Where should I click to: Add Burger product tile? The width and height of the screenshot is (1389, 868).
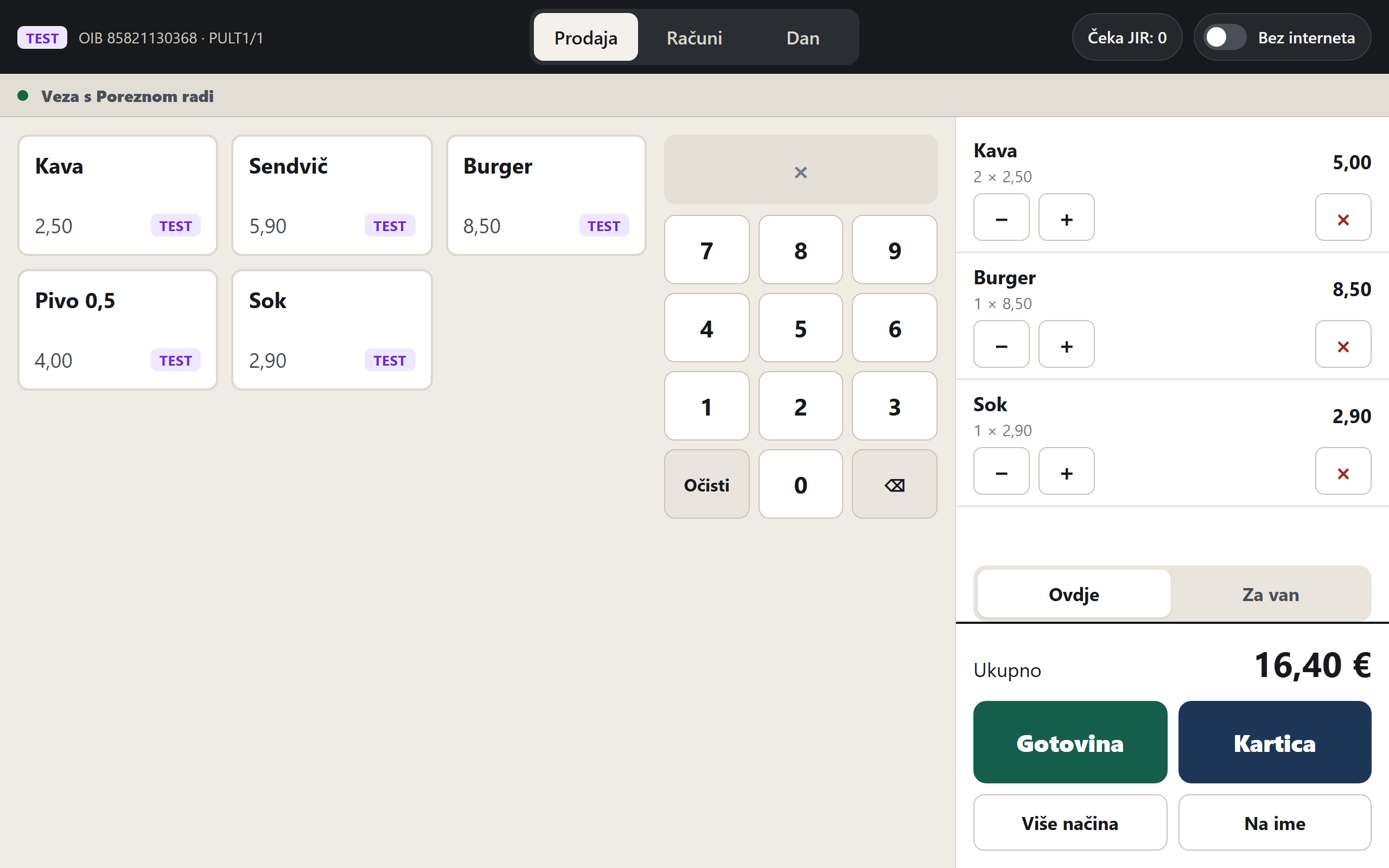click(546, 195)
